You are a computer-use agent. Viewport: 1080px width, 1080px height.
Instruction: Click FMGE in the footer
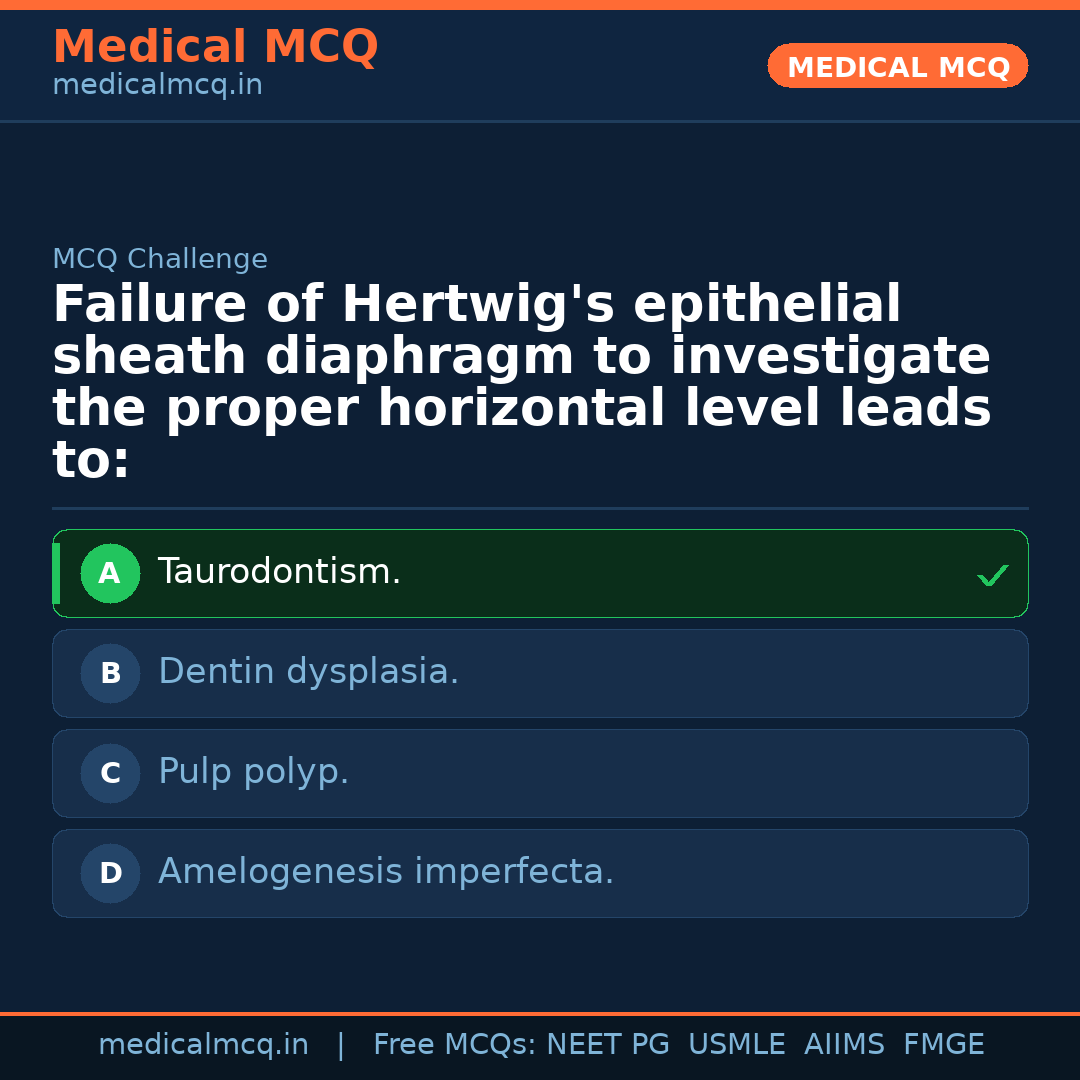click(x=943, y=1045)
